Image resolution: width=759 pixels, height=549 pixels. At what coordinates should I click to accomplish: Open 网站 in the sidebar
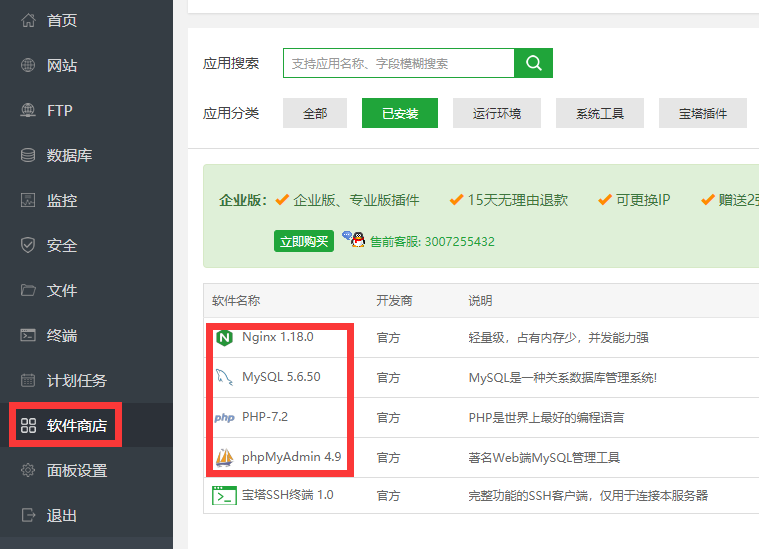[61, 65]
